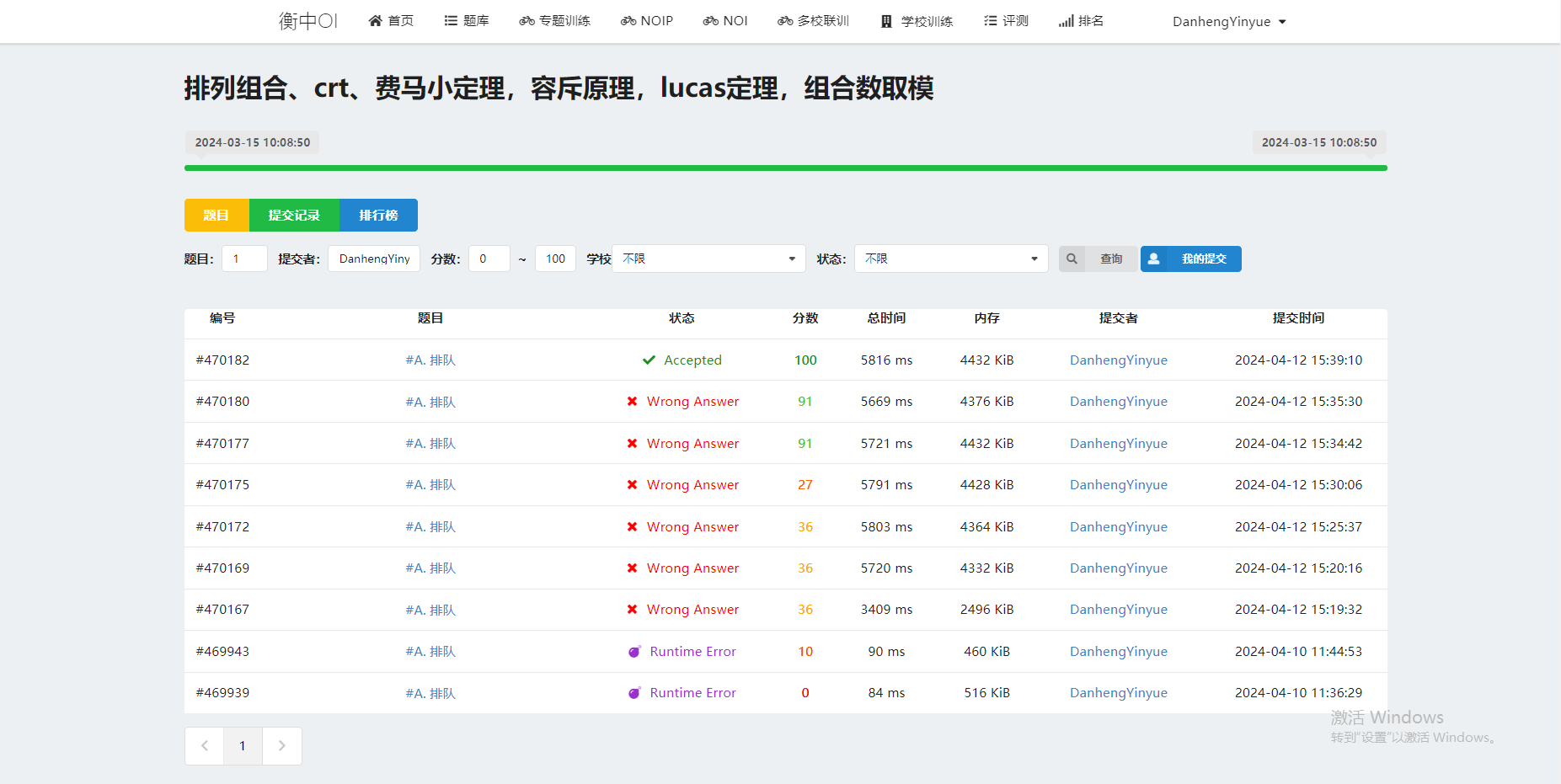Screen dimensions: 1561x784
Task: Open Runtime Error status of #469939
Action: (x=692, y=692)
